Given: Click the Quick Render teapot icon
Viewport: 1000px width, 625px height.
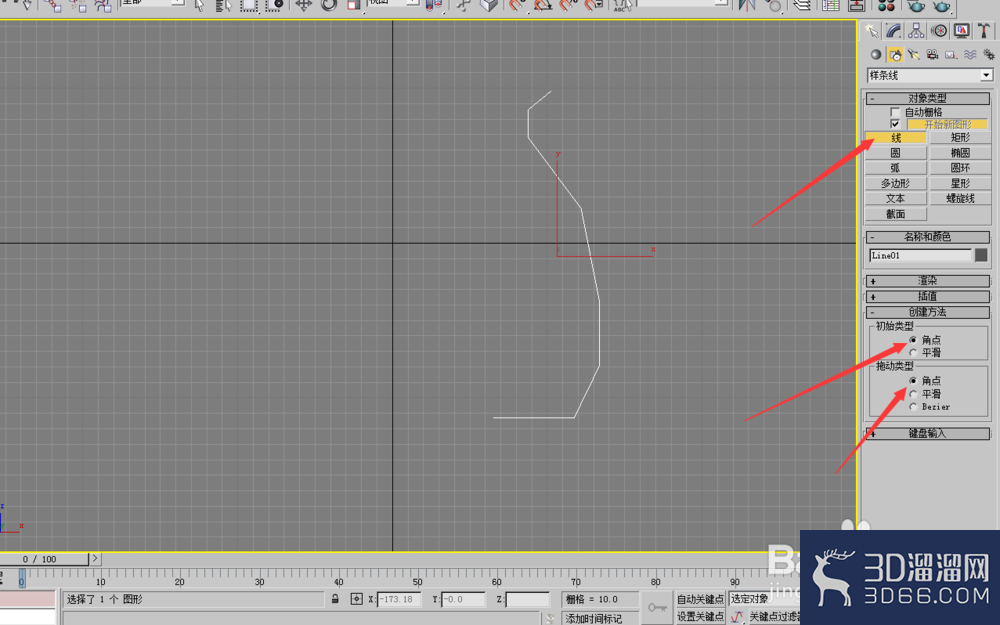Looking at the screenshot, I should 941,5.
